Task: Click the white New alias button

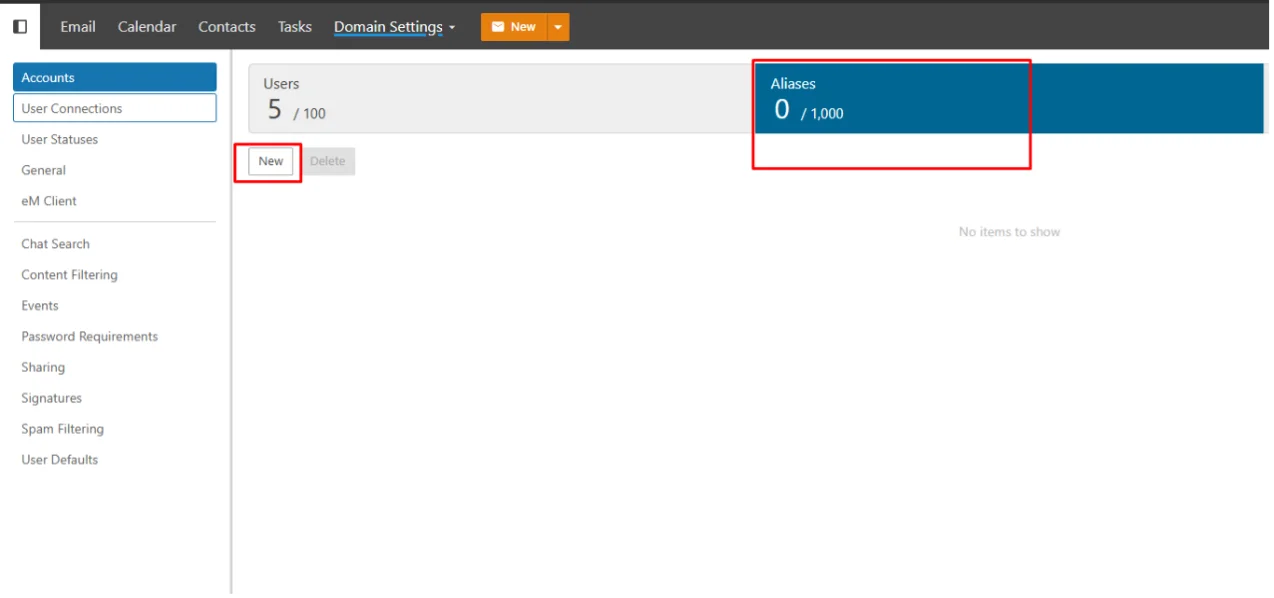Action: [271, 161]
